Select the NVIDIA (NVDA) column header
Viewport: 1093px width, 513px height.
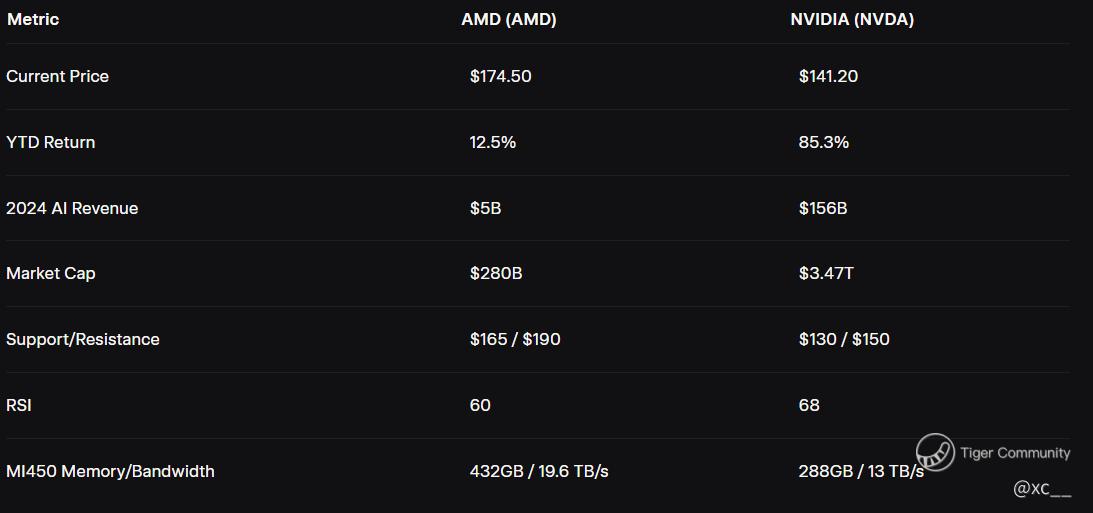pyautogui.click(x=851, y=20)
